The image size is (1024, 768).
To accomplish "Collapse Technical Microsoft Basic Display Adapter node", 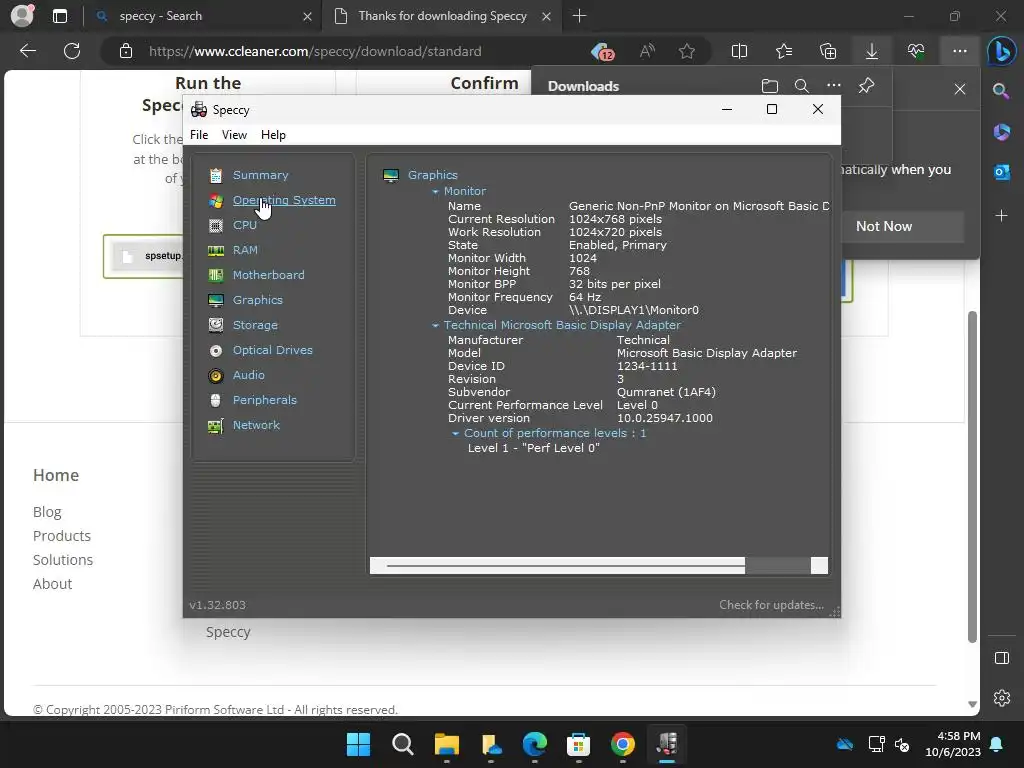I will [x=436, y=325].
